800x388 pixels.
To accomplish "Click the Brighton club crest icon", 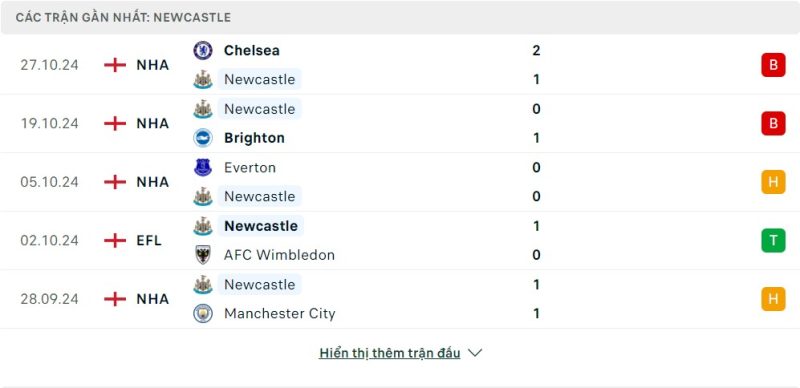I will (203, 138).
